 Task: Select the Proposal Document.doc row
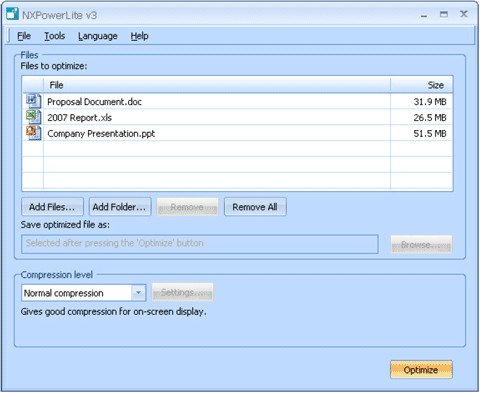[237, 101]
